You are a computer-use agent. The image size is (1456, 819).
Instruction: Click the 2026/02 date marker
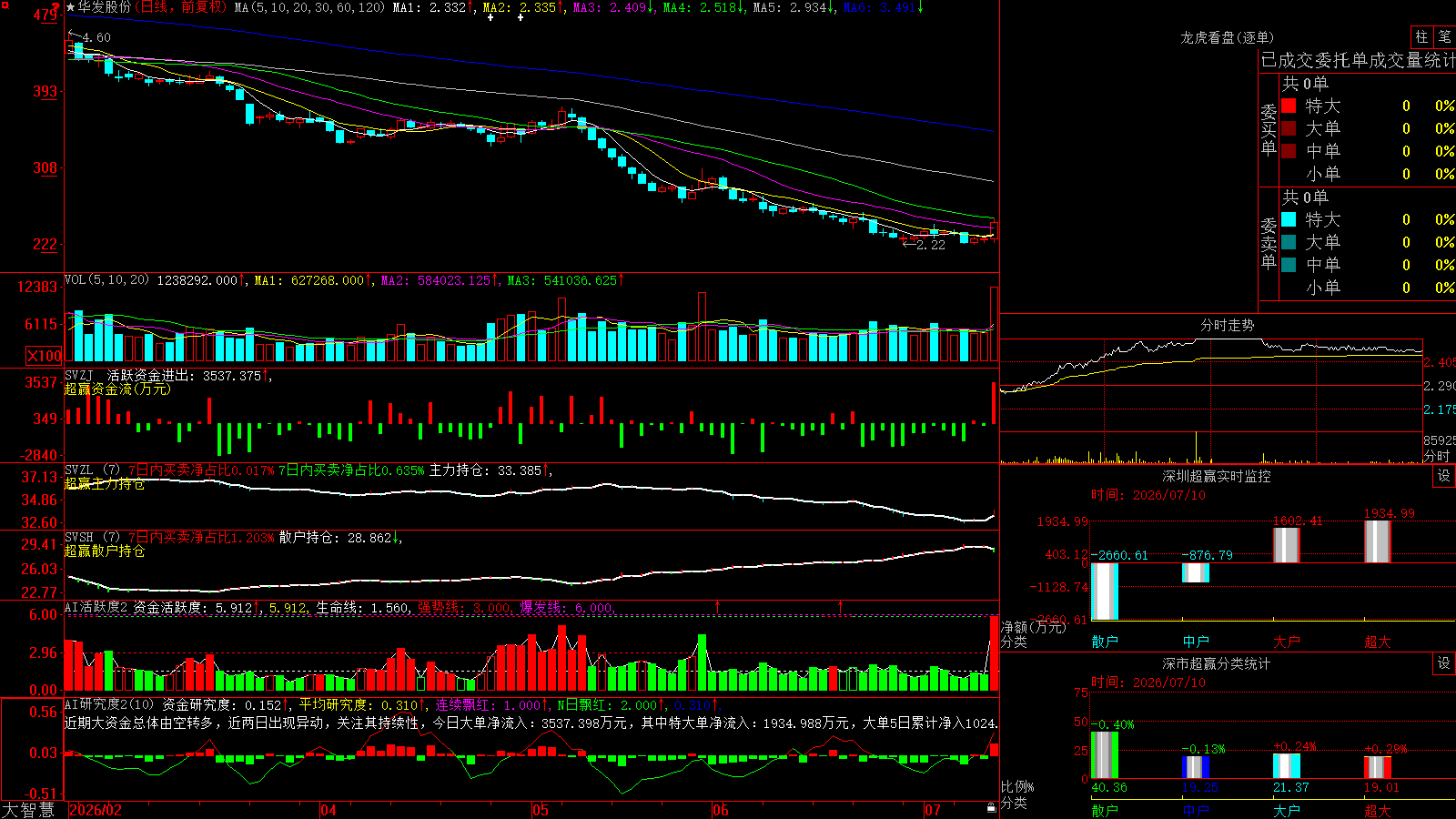pyautogui.click(x=96, y=810)
